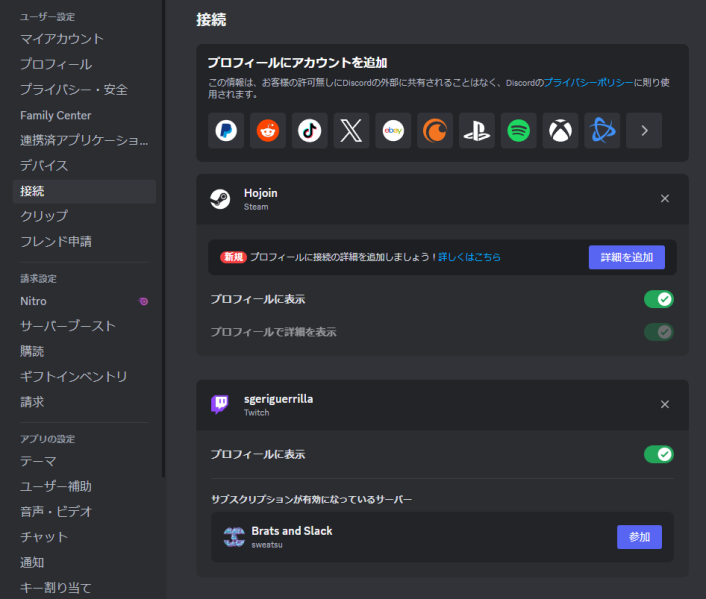Screen dimensions: 706x599
Task: Connect a Battle.net account
Action: point(602,131)
